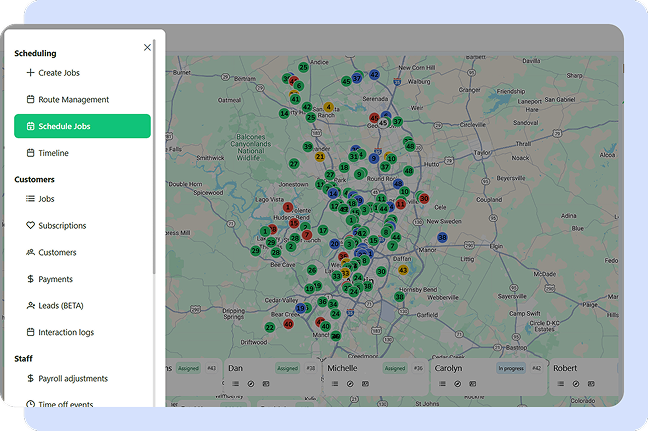648x431 pixels.
Task: Open the Timeline page from the sidebar
Action: pyautogui.click(x=53, y=153)
